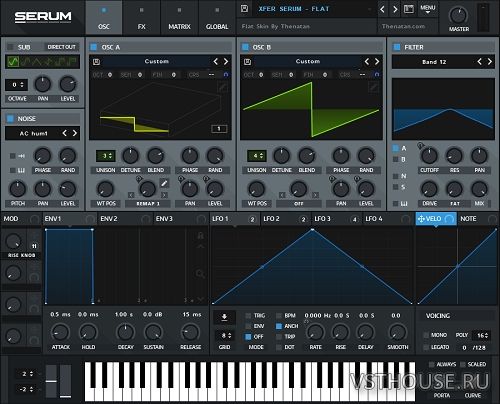Go to next OSC A wavetable
Viewport: 500px width, 404px height.
click(226, 61)
